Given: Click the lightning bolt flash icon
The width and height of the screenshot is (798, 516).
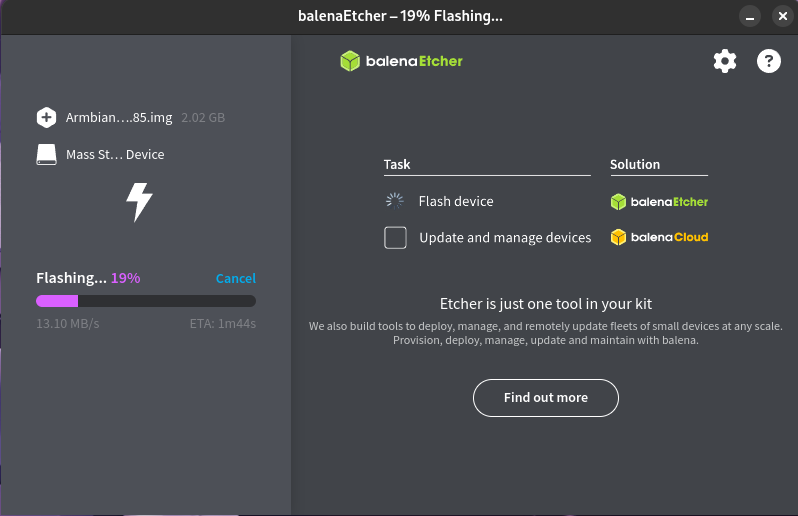Looking at the screenshot, I should tap(139, 202).
